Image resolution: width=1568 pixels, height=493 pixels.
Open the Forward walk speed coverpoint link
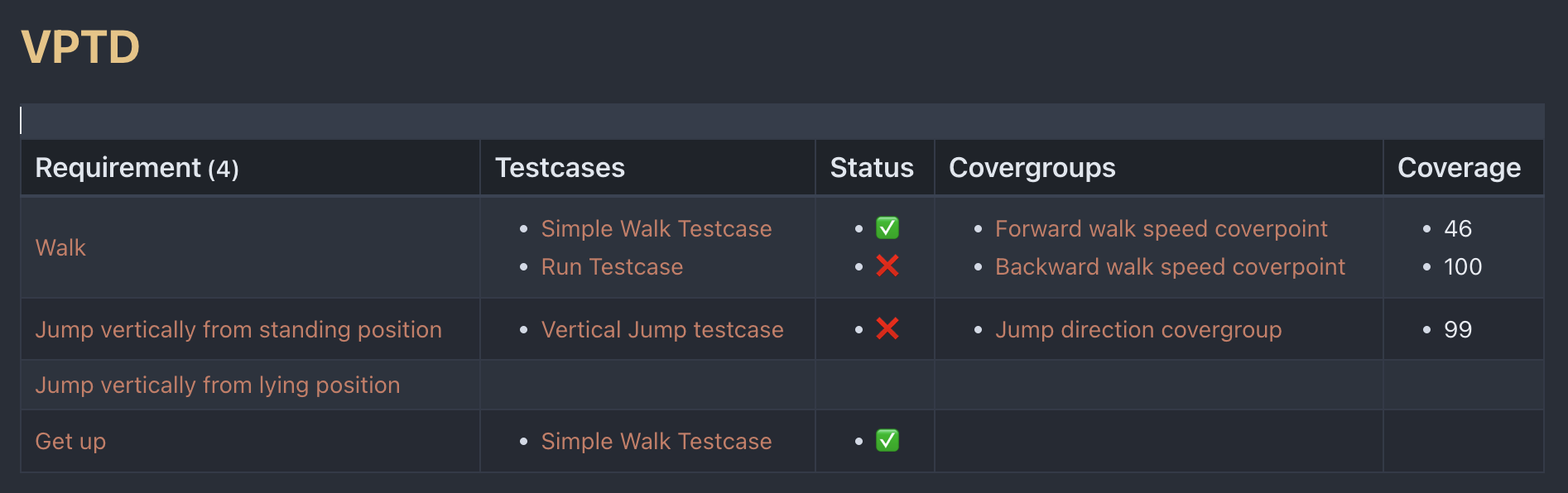[1161, 229]
